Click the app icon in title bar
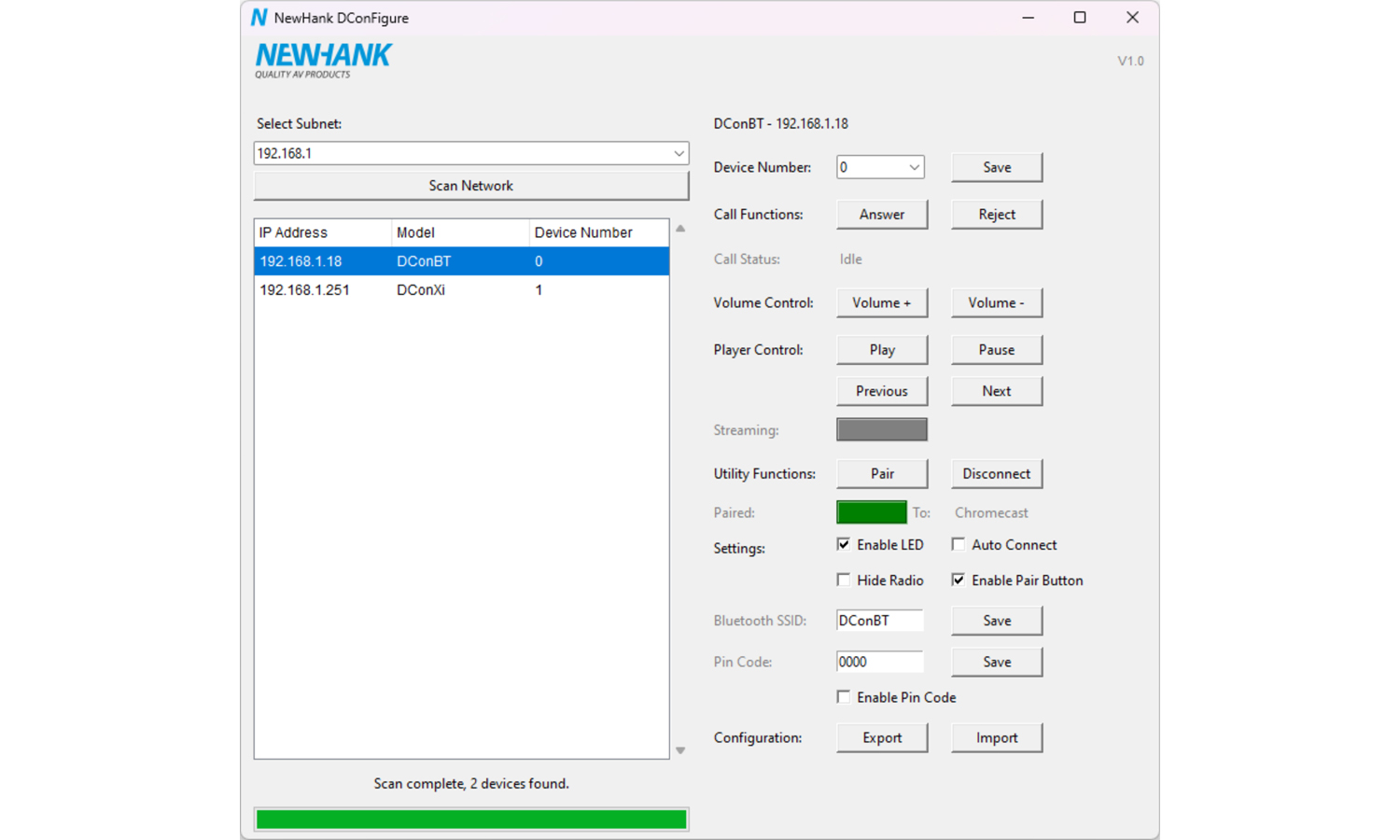Screen dimensions: 1400x840 tap(259, 18)
